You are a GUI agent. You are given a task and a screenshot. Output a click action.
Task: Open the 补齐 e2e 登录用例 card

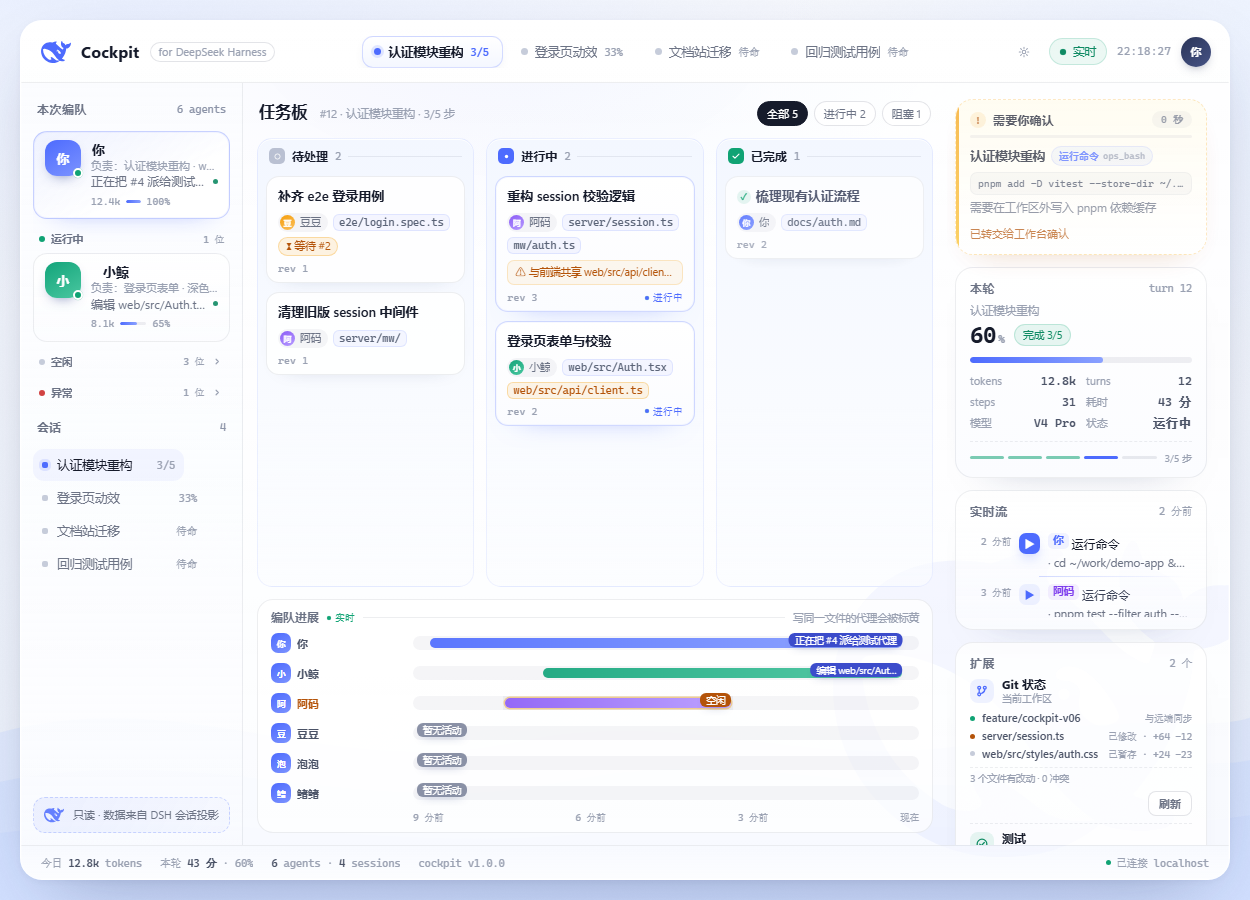tap(365, 230)
